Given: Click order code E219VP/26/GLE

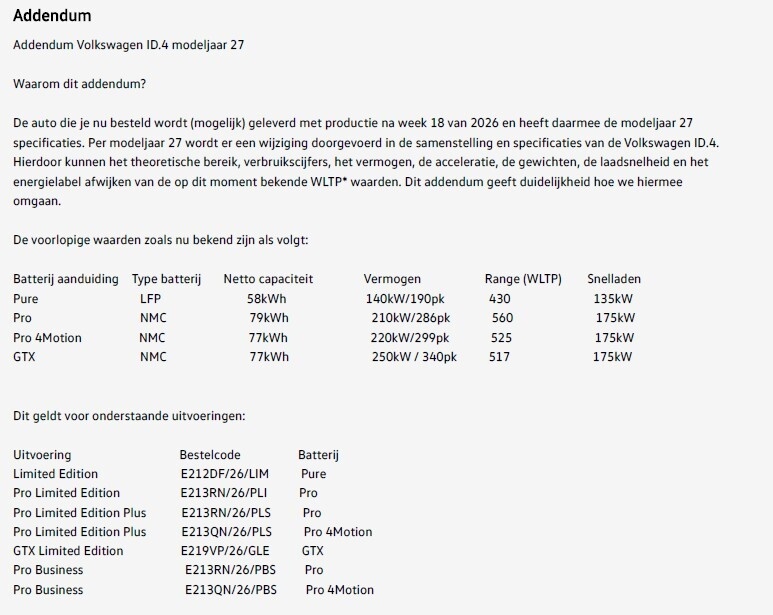Looking at the screenshot, I should (x=225, y=551).
